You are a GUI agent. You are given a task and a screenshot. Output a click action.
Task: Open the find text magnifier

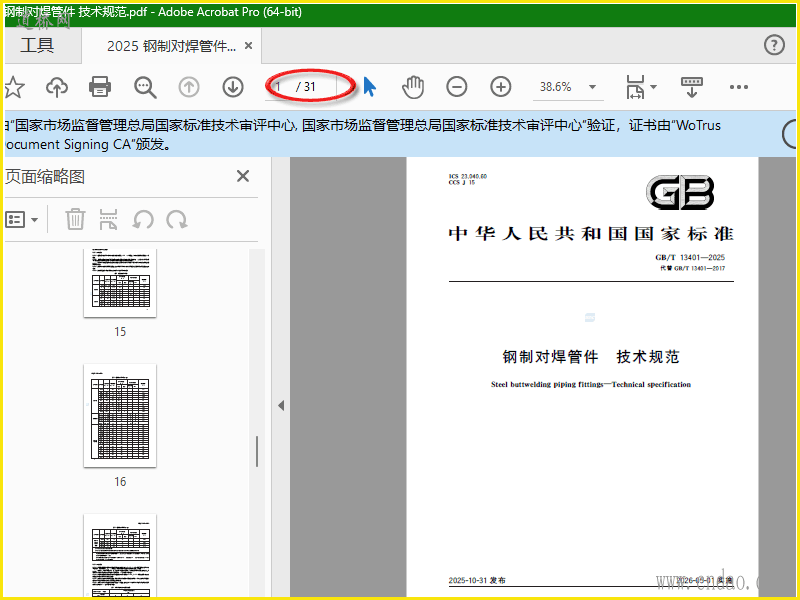point(145,87)
